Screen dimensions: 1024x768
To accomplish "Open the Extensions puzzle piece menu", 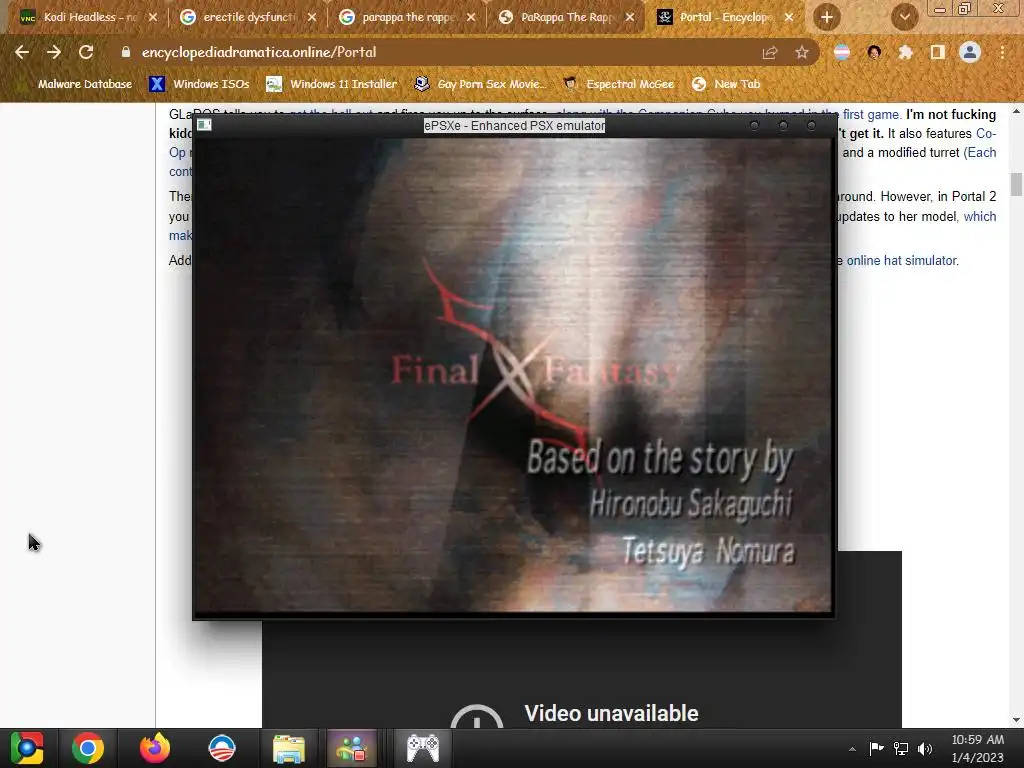I will tap(905, 52).
